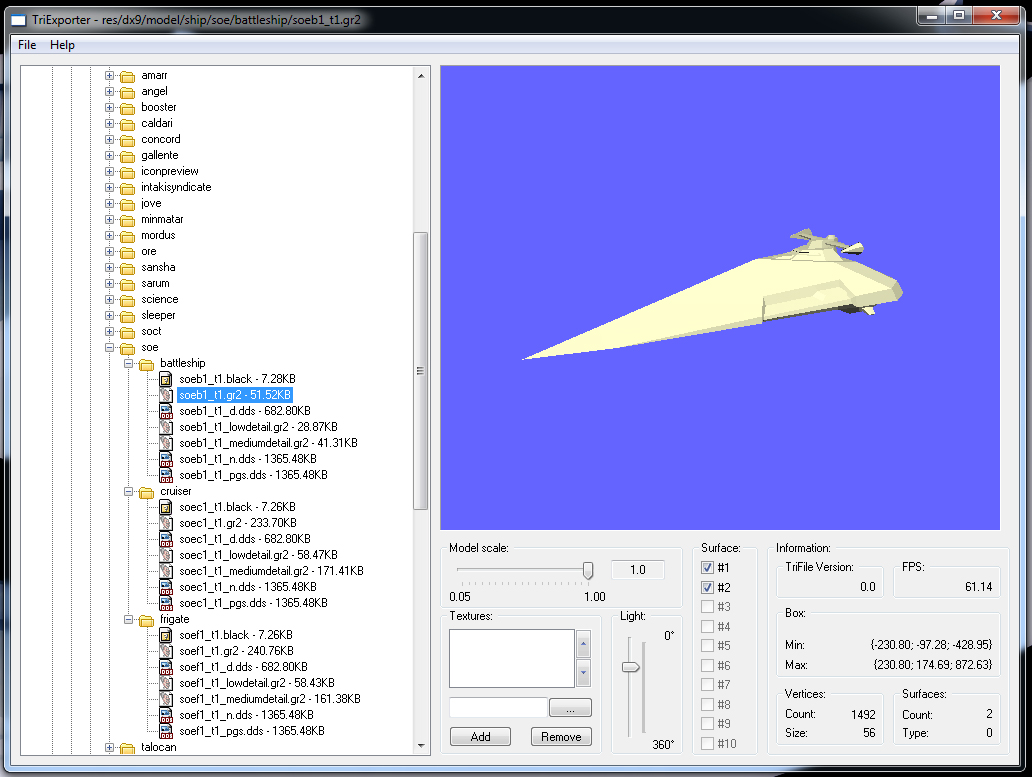This screenshot has height=777, width=1032.
Task: Collapse the soe folder node
Action: point(109,347)
